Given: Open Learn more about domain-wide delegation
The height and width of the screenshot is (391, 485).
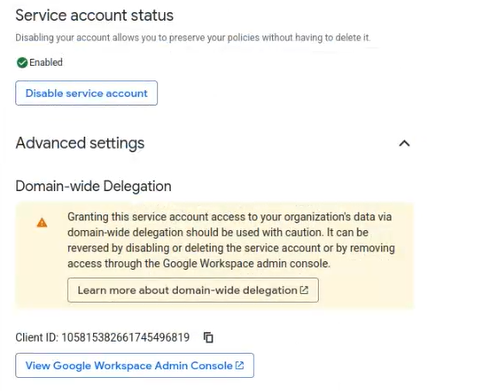Looking at the screenshot, I should [193, 290].
